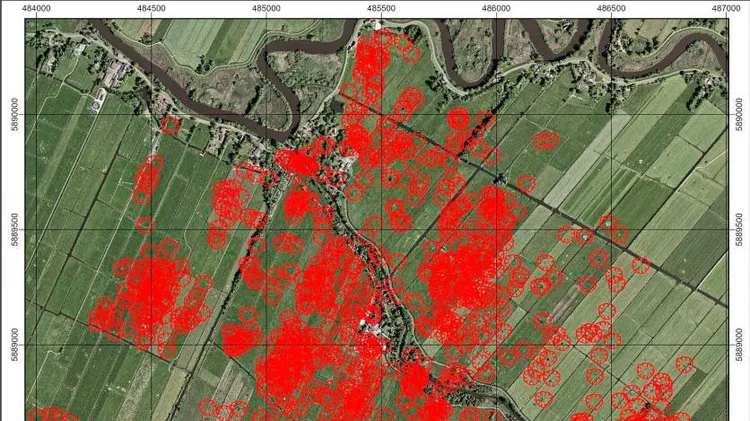Click the 5889500 northing label on left margin
The image size is (750, 421).
point(14,230)
